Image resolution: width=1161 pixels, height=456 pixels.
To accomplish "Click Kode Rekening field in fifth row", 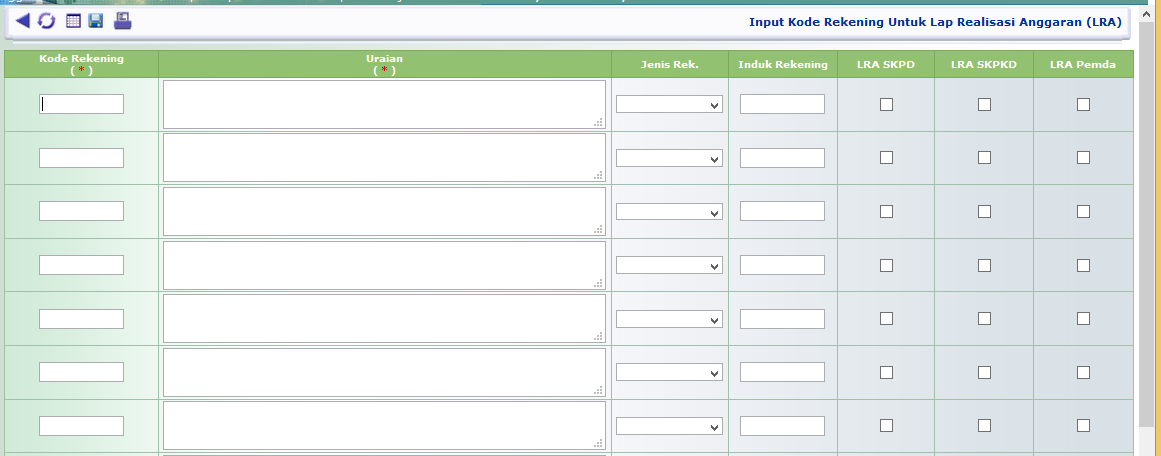I will [81, 318].
